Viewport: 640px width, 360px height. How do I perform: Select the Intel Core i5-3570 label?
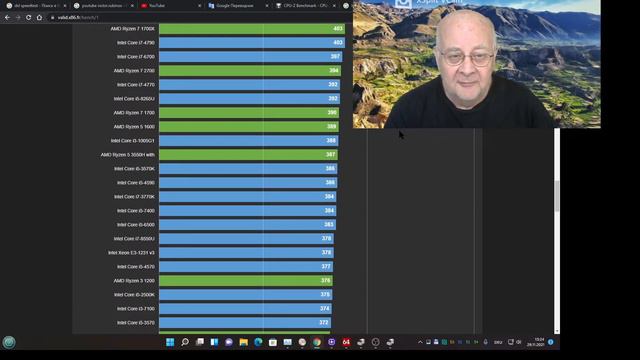tap(136, 322)
